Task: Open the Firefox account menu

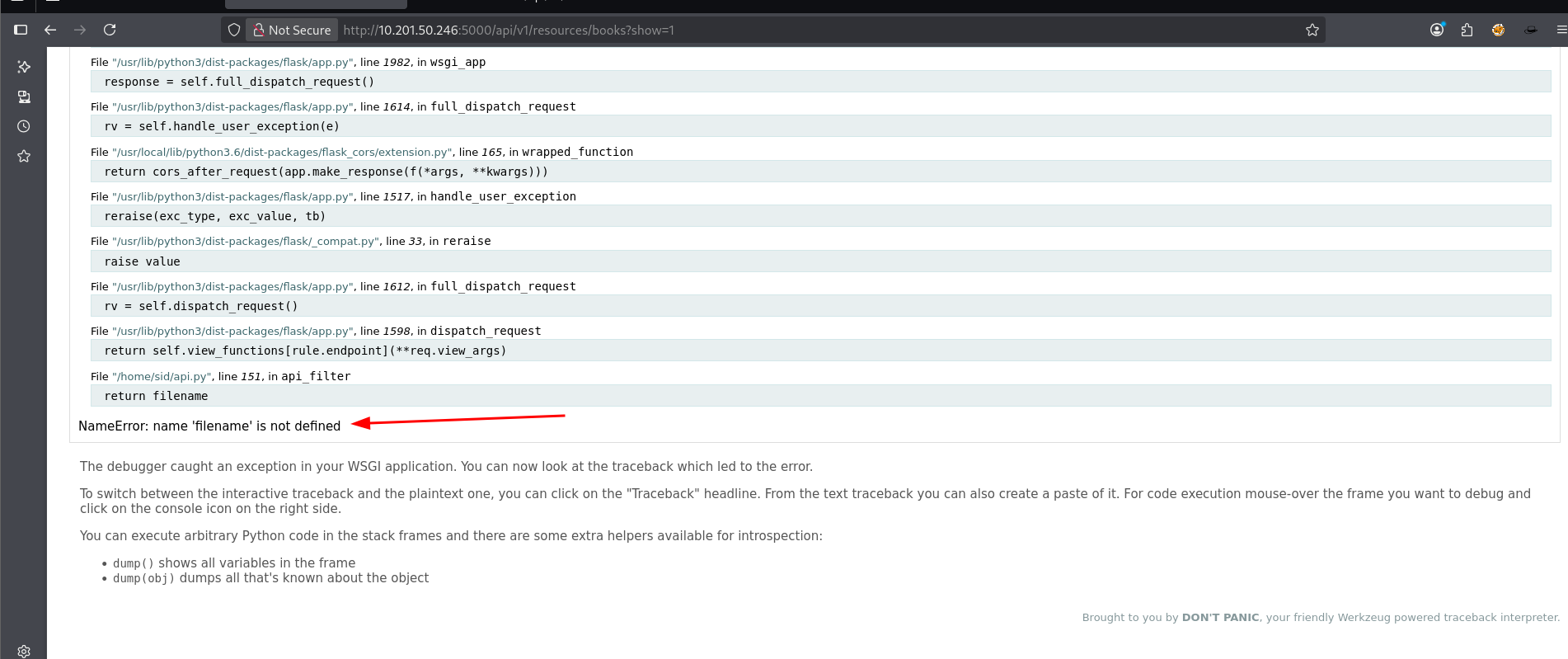Action: tap(1437, 30)
